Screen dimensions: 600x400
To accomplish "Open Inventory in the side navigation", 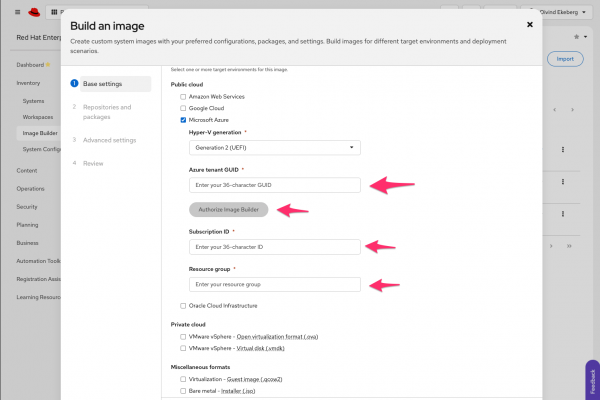I will (28, 83).
